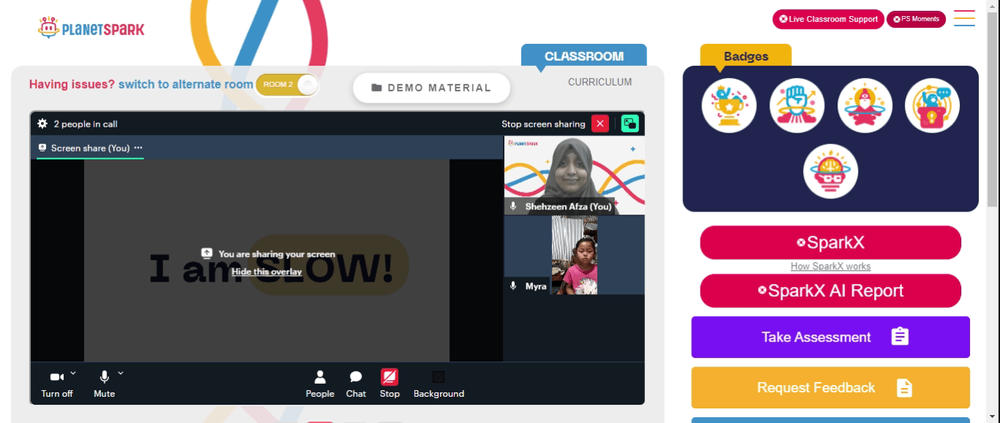Open the hamburger menu icon
Screen dimensions: 1000x423
964,18
